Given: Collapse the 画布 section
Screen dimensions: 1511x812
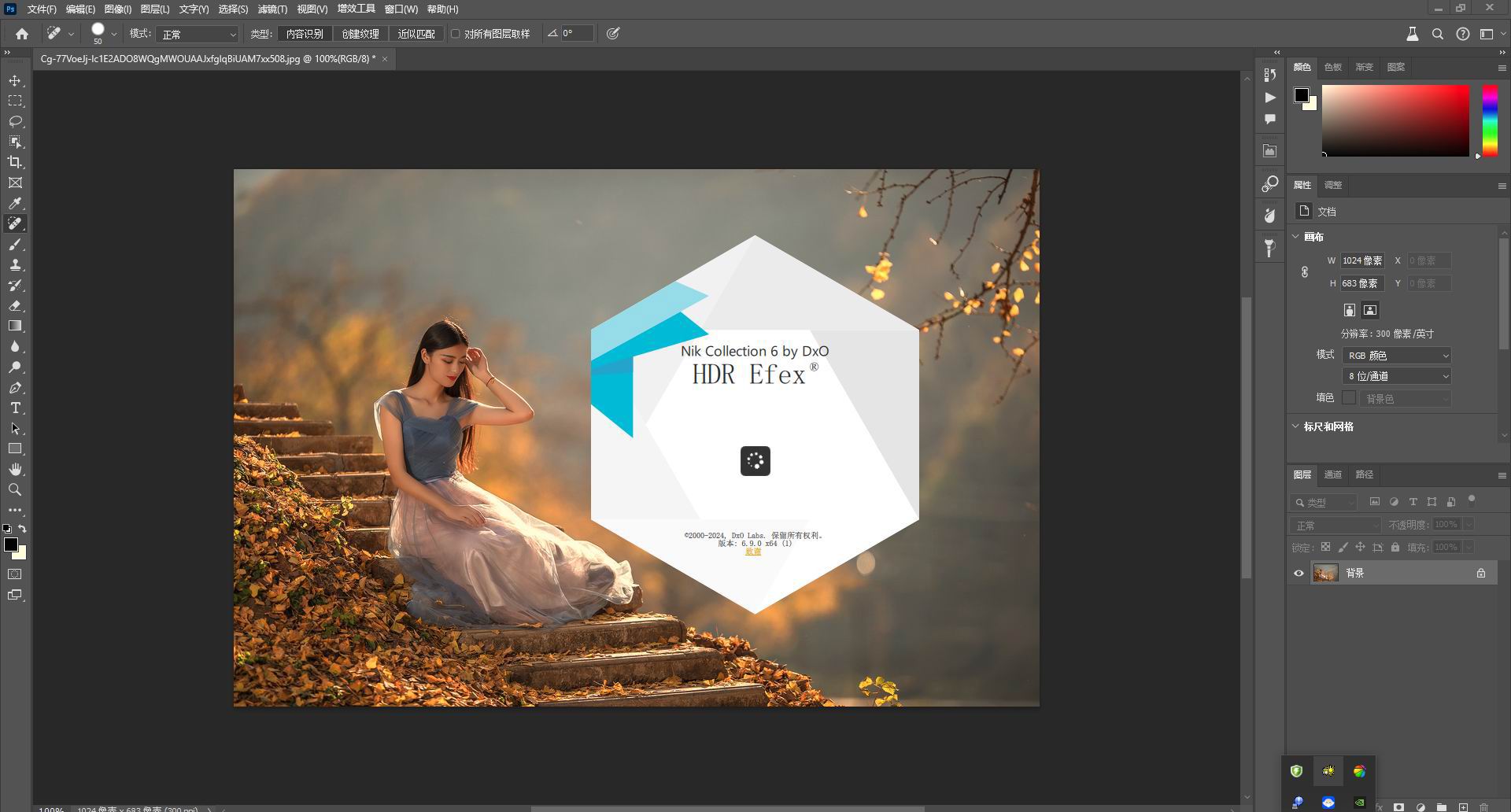Looking at the screenshot, I should (1295, 236).
